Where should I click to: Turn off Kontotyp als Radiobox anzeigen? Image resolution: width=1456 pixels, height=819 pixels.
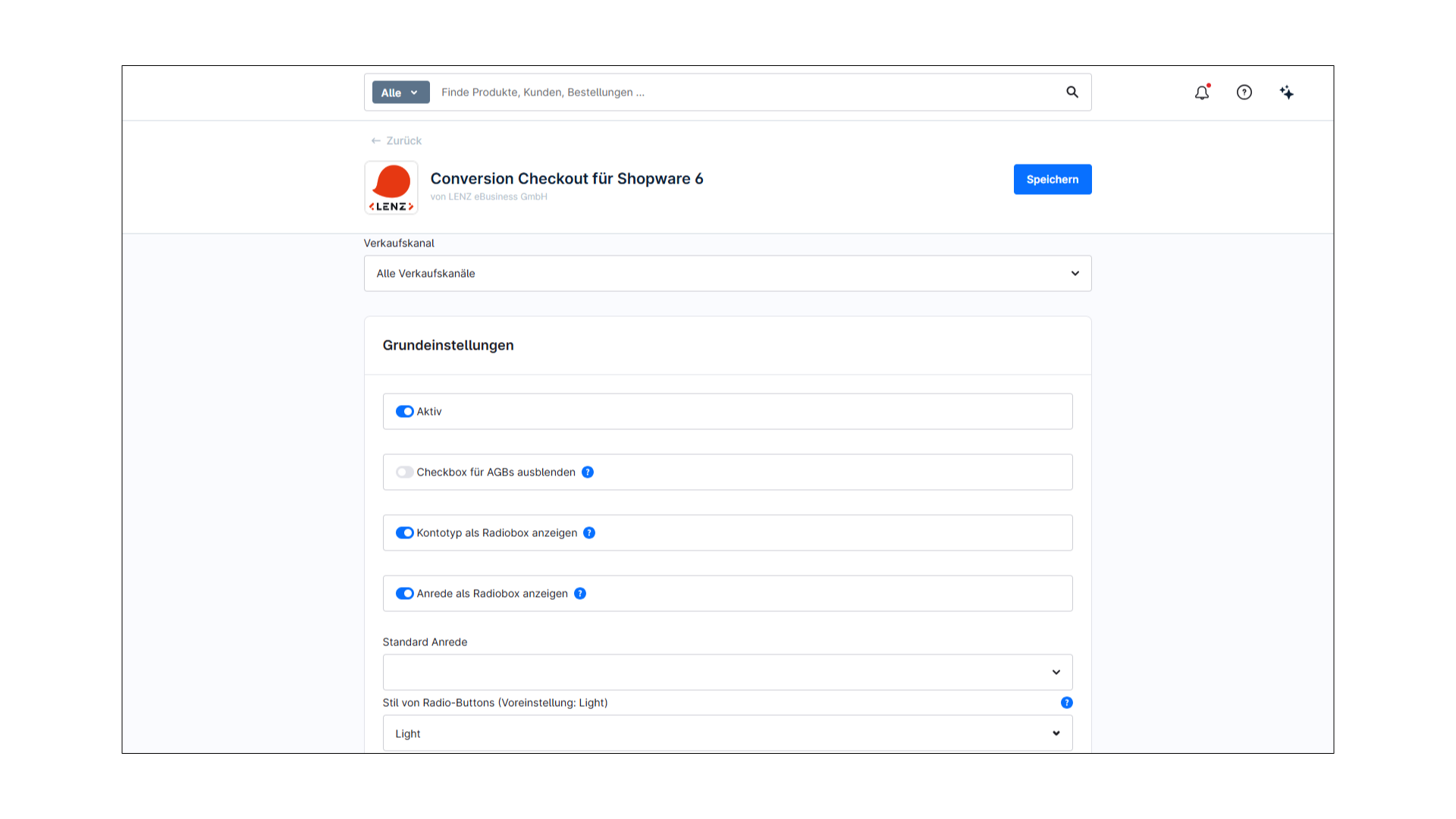coord(404,532)
